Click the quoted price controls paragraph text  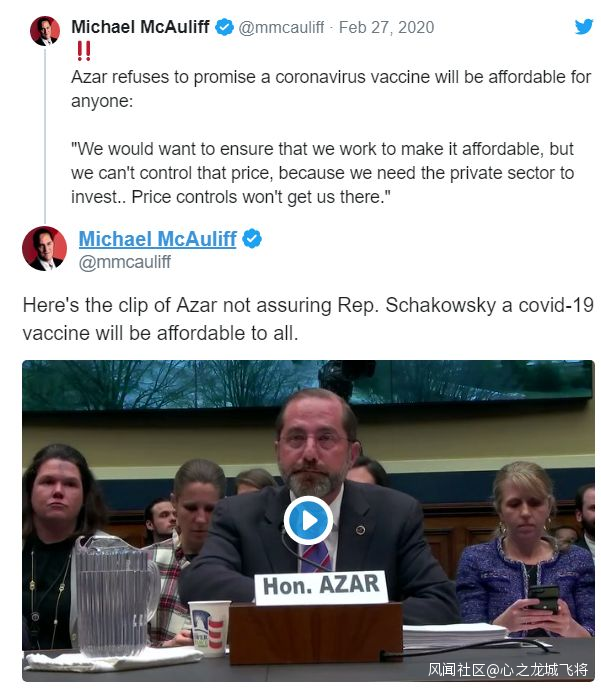323,173
